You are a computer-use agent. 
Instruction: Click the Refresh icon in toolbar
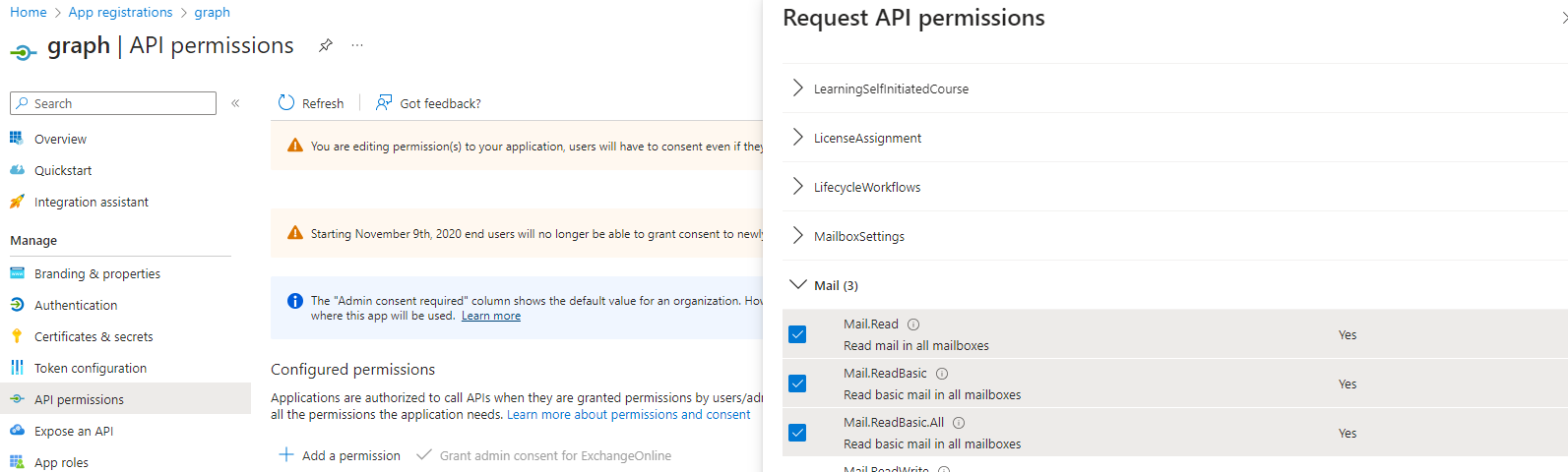pyautogui.click(x=286, y=102)
